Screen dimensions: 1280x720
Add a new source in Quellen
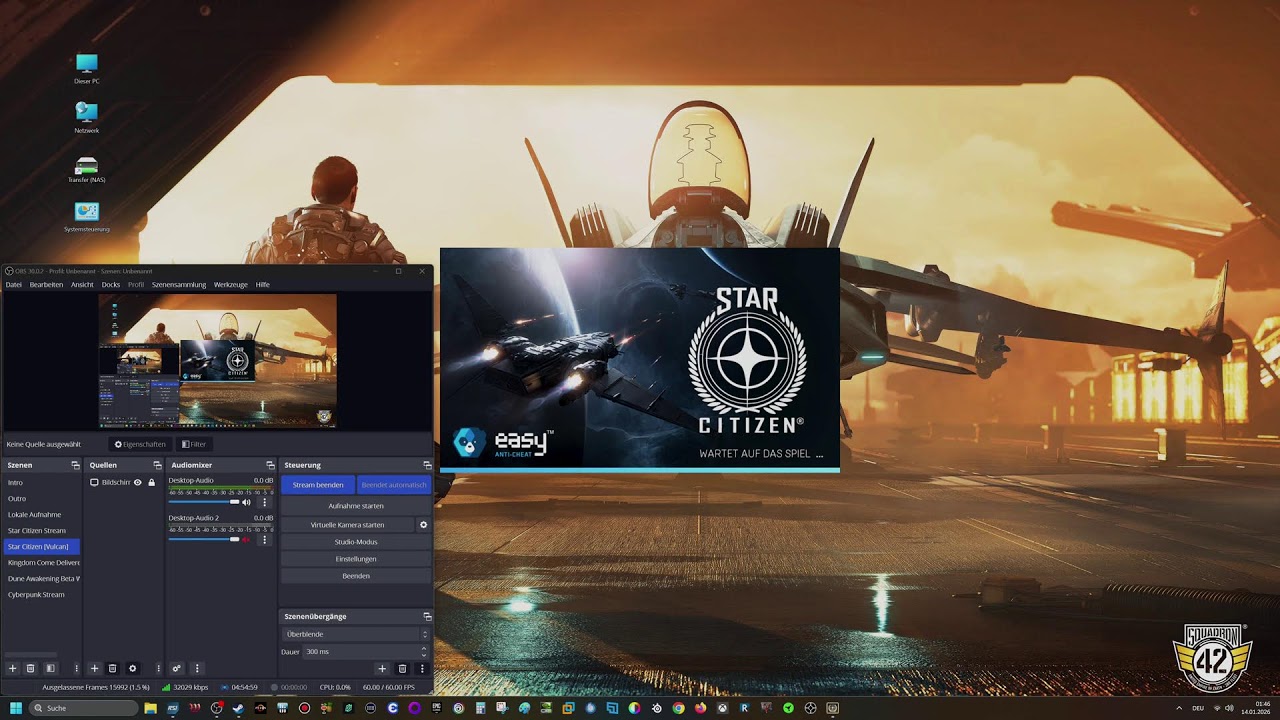coord(94,668)
